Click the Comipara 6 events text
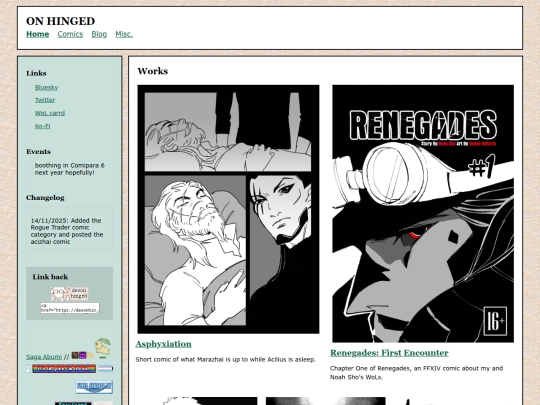This screenshot has width=540, height=405. [x=70, y=169]
